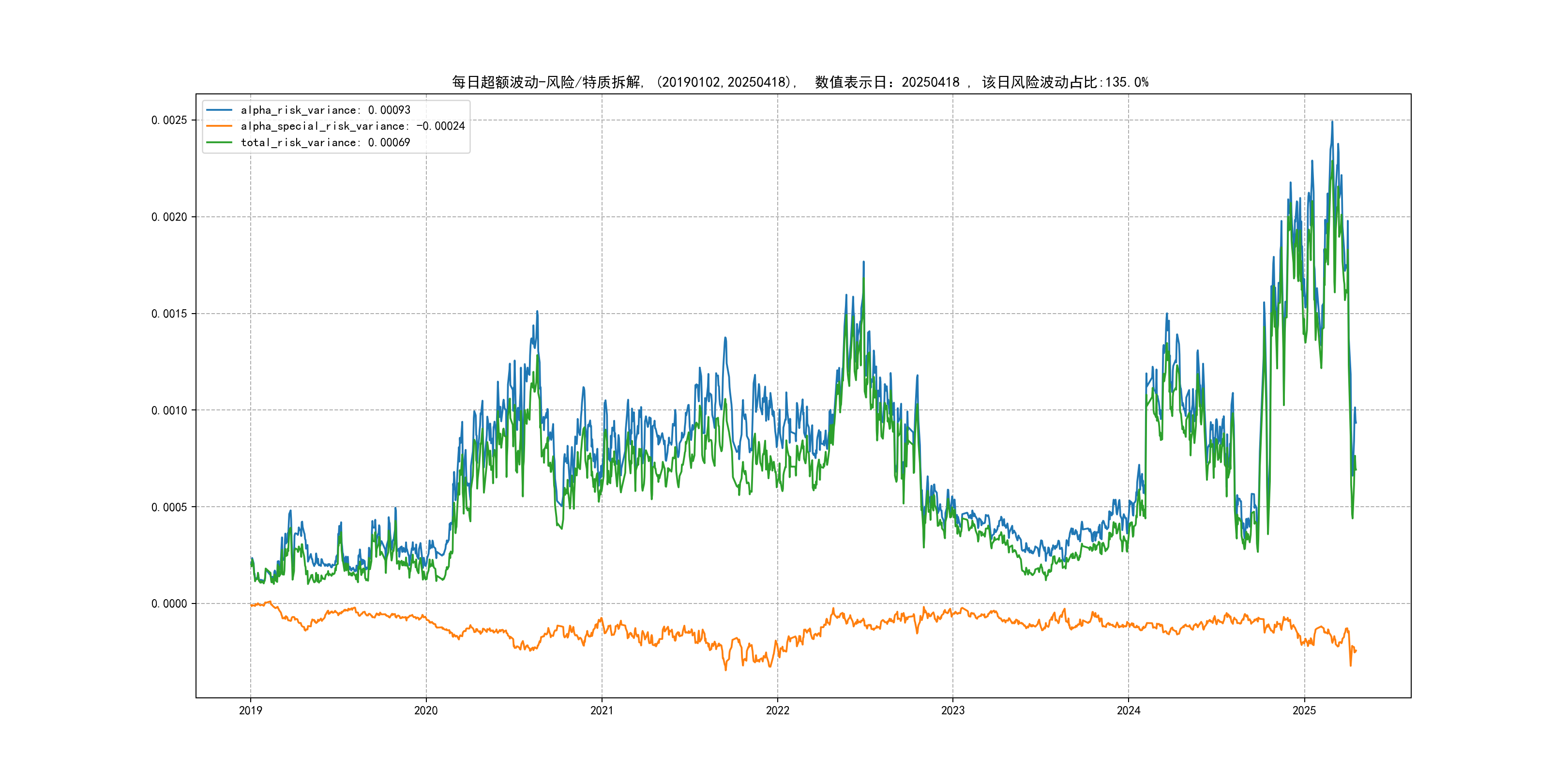The image size is (1568, 784).
Task: Click the blue alpha_risk_variance legend line
Action: point(219,110)
